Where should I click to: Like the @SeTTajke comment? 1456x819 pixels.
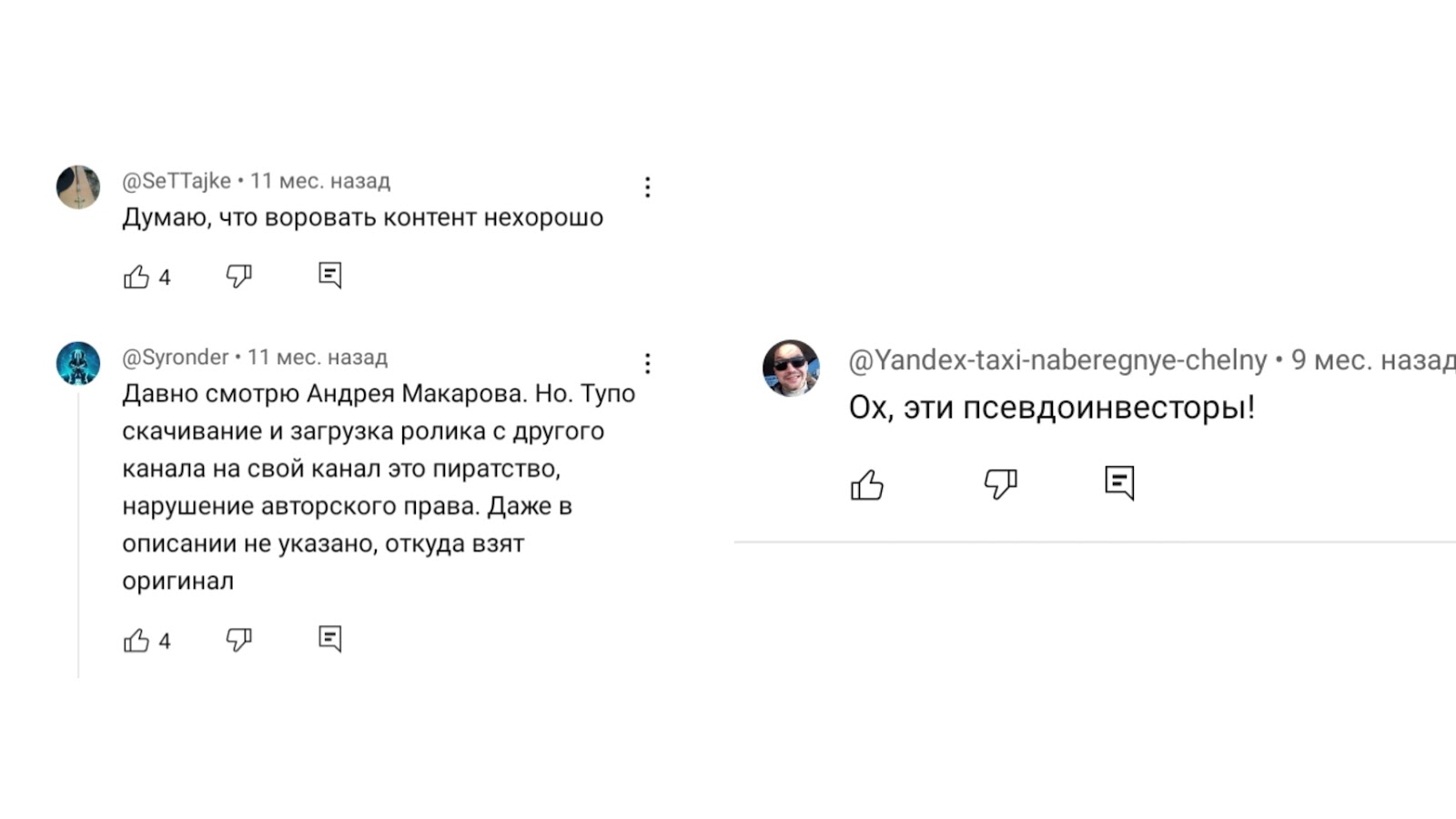[x=136, y=277]
